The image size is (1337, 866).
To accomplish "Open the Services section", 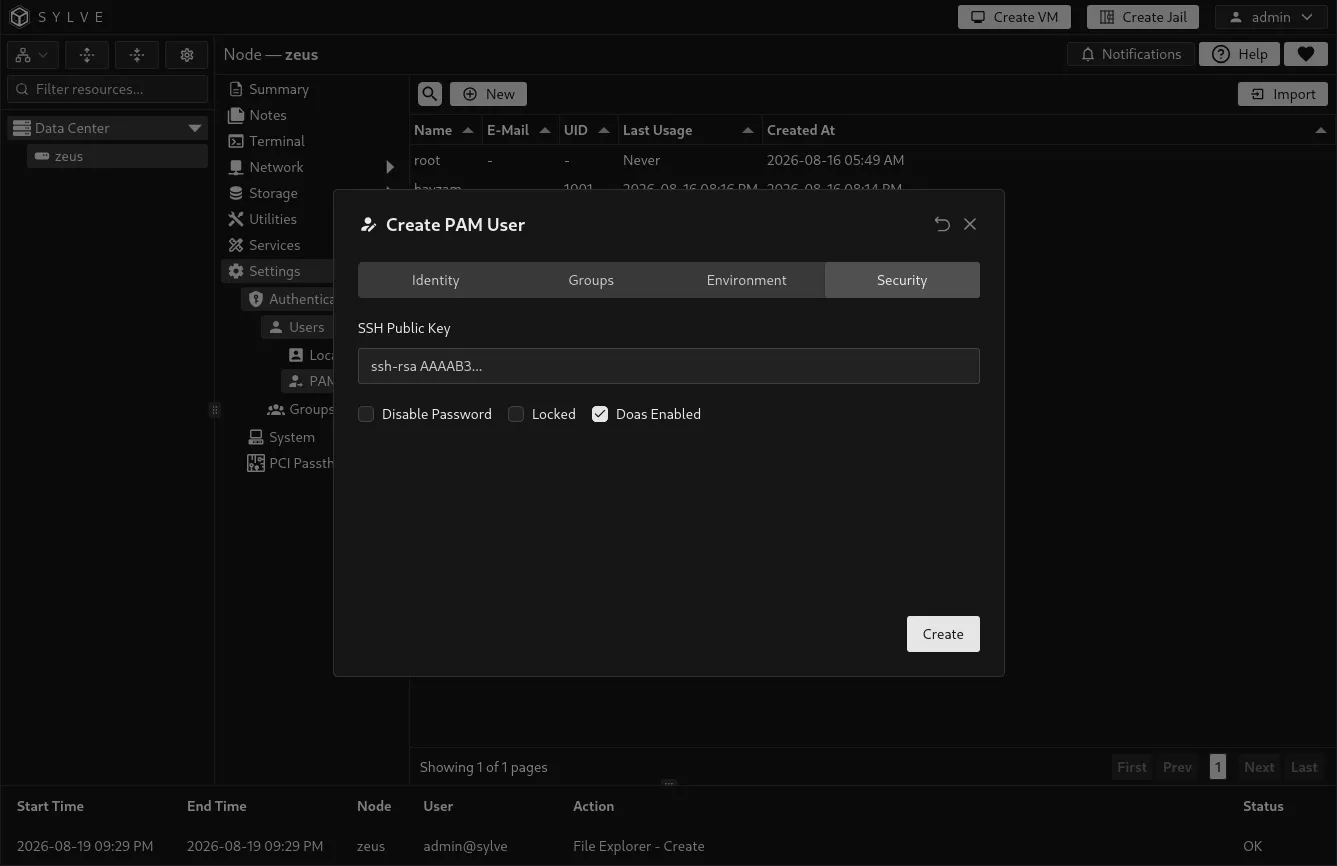I will coord(274,245).
